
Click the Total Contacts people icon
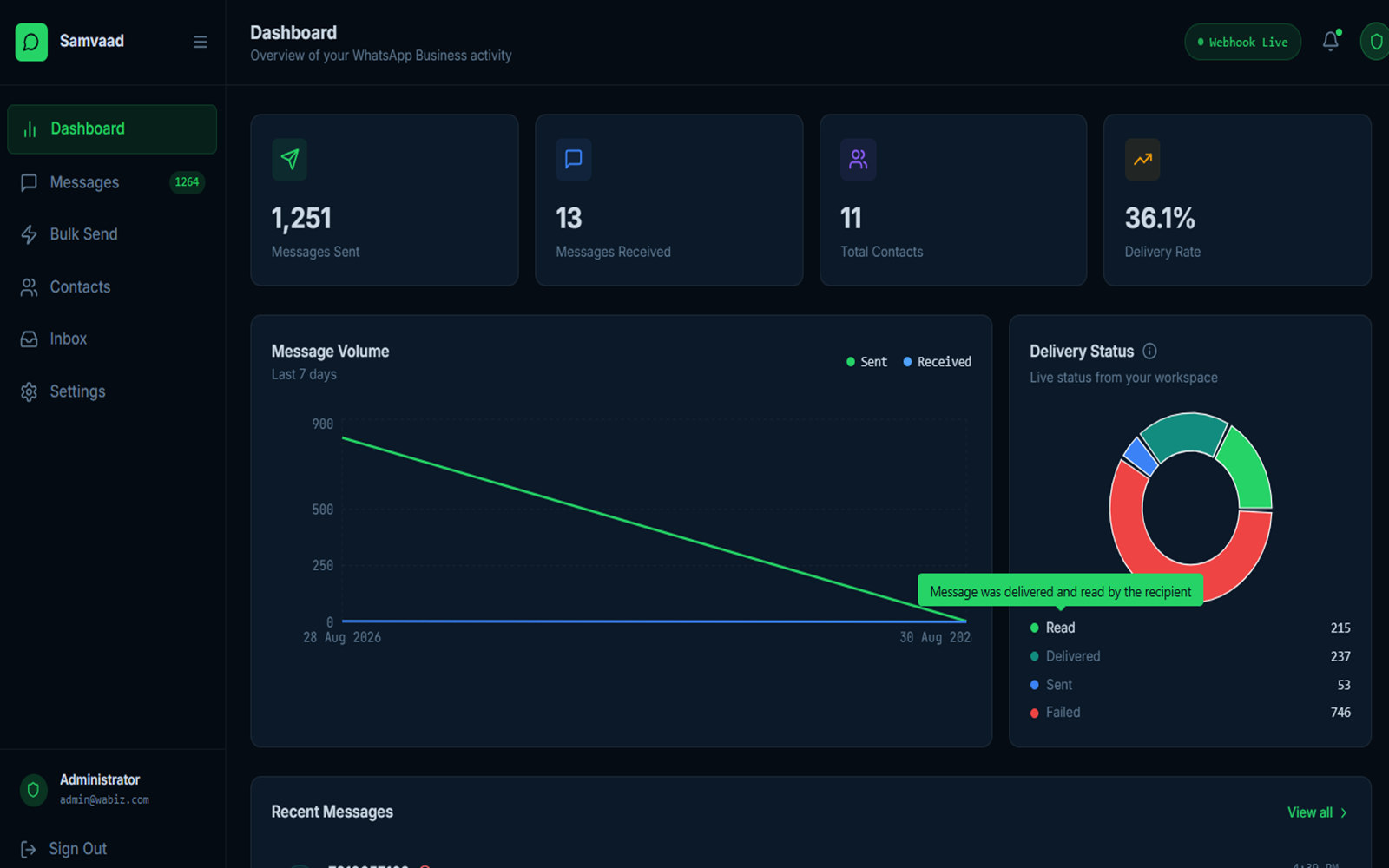858,159
